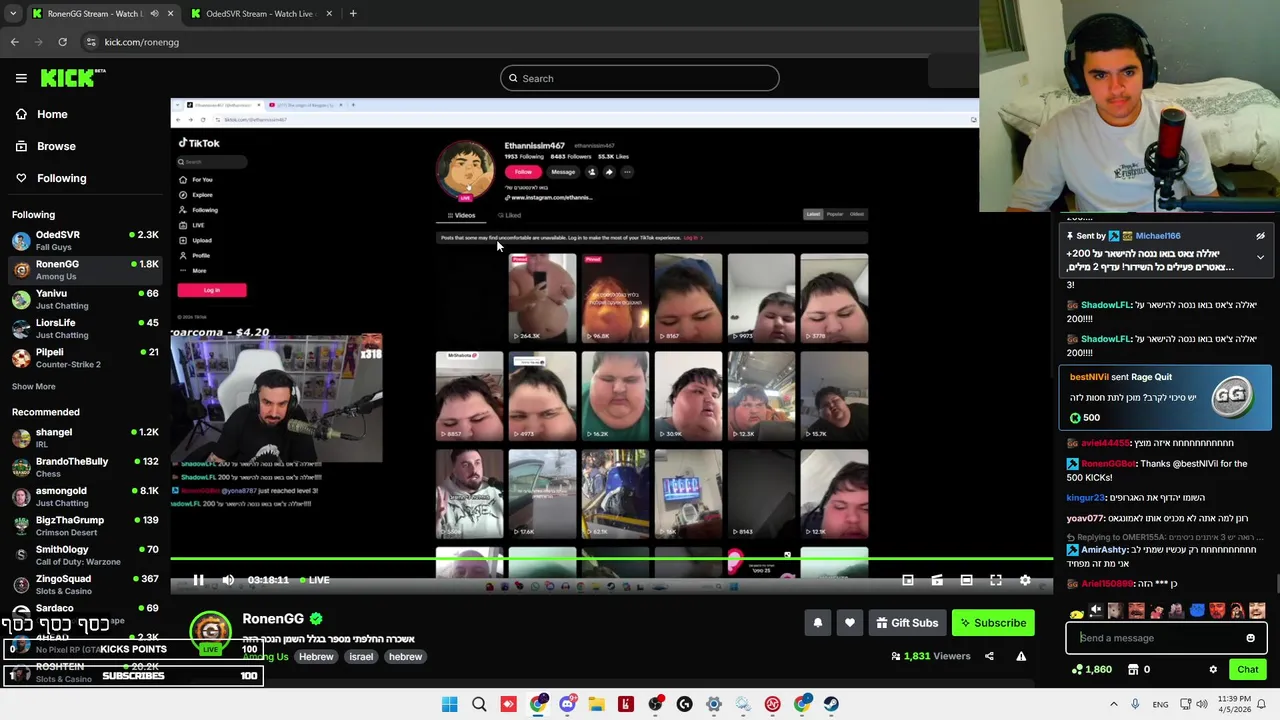Open the browser tab search dropdown
Screen dimensions: 1280x720
coord(12,14)
